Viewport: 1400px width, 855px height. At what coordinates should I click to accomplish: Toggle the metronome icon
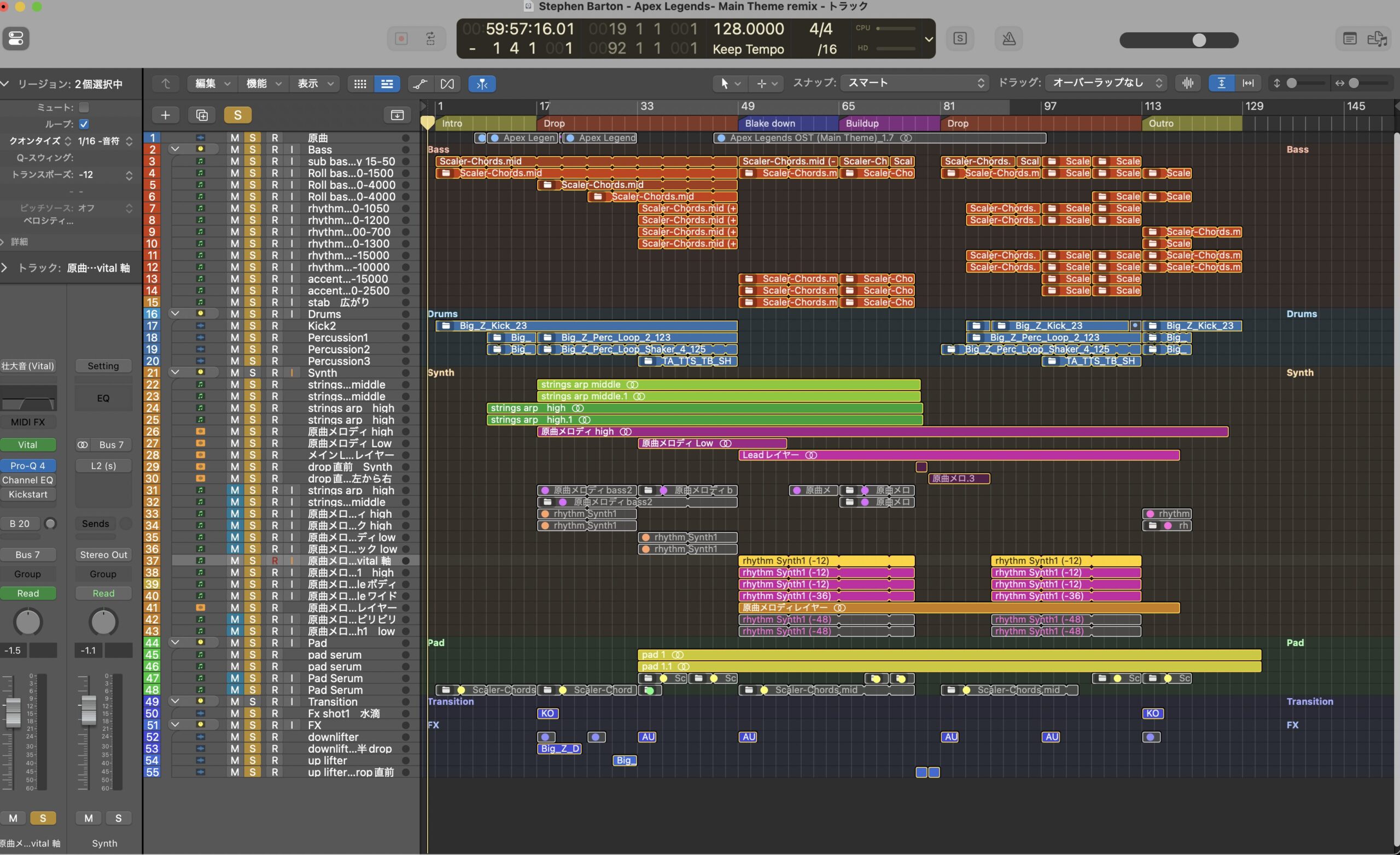pyautogui.click(x=1008, y=39)
